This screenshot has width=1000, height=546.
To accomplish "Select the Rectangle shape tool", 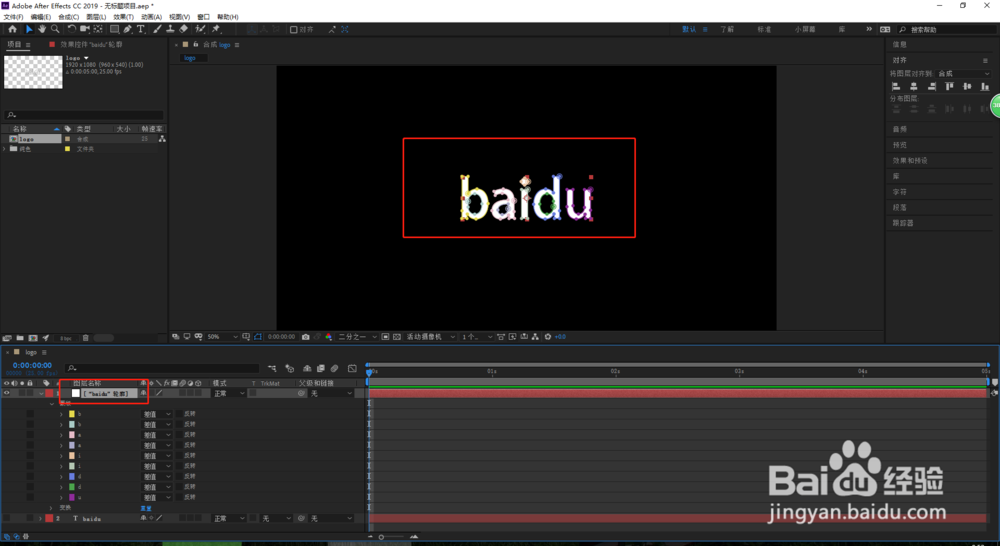I will (115, 29).
